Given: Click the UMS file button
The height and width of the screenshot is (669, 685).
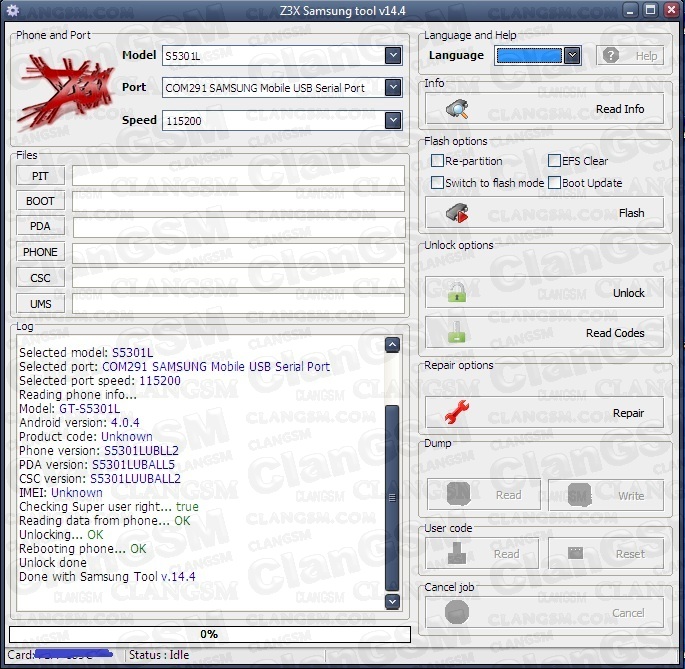Looking at the screenshot, I should click(x=41, y=304).
